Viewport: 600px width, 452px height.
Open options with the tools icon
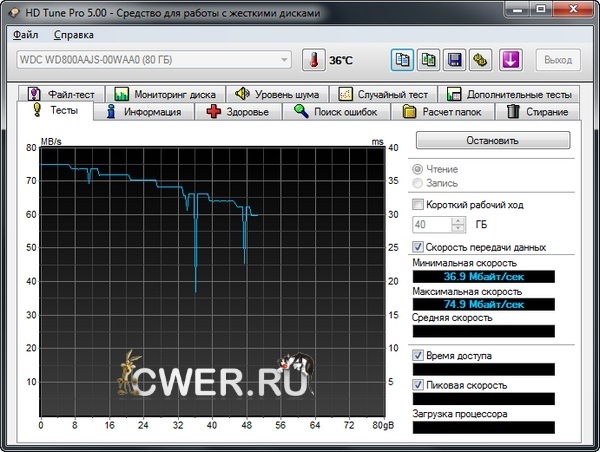click(x=481, y=60)
